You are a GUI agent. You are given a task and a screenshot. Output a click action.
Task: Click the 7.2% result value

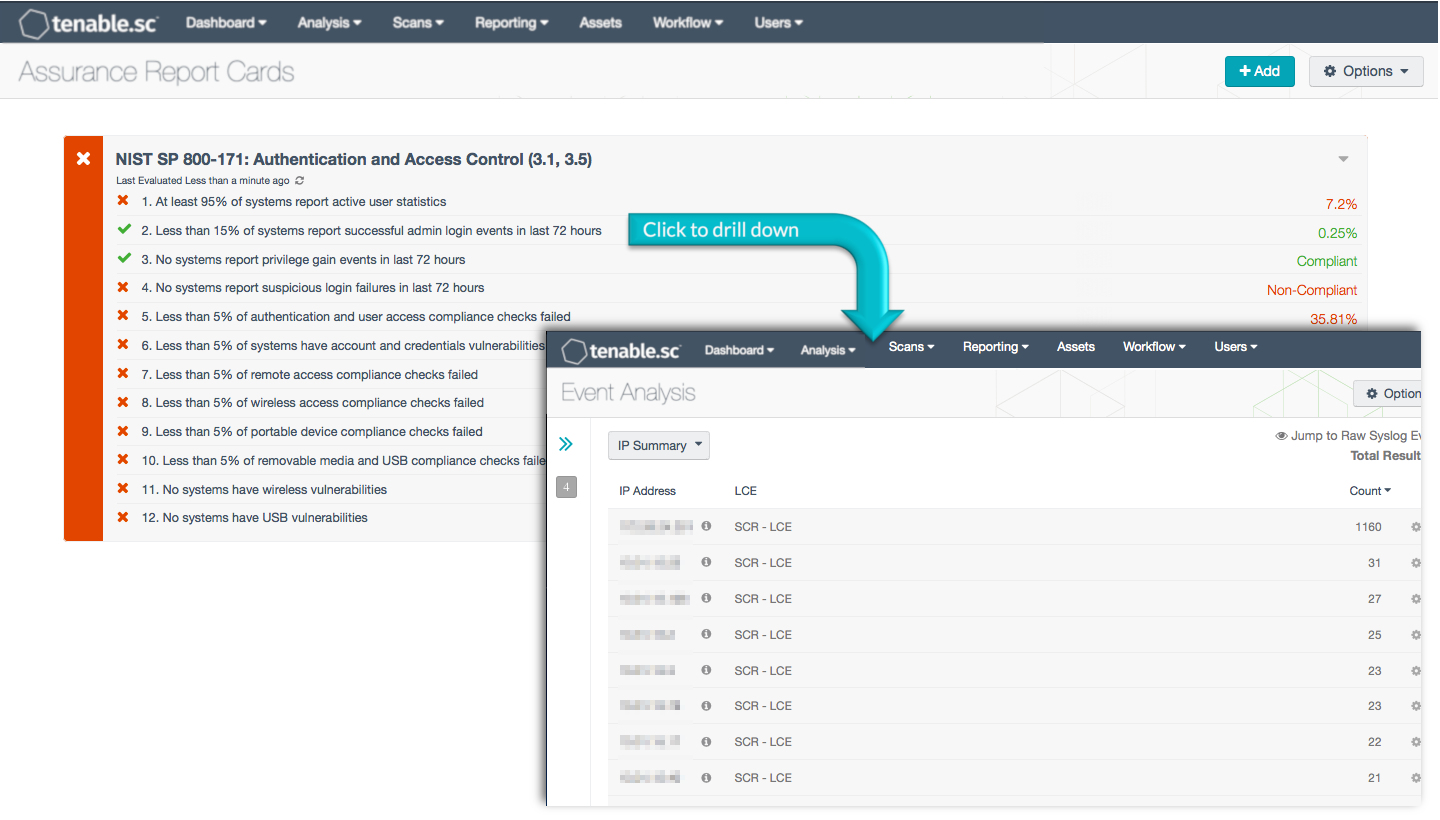pyautogui.click(x=1341, y=204)
